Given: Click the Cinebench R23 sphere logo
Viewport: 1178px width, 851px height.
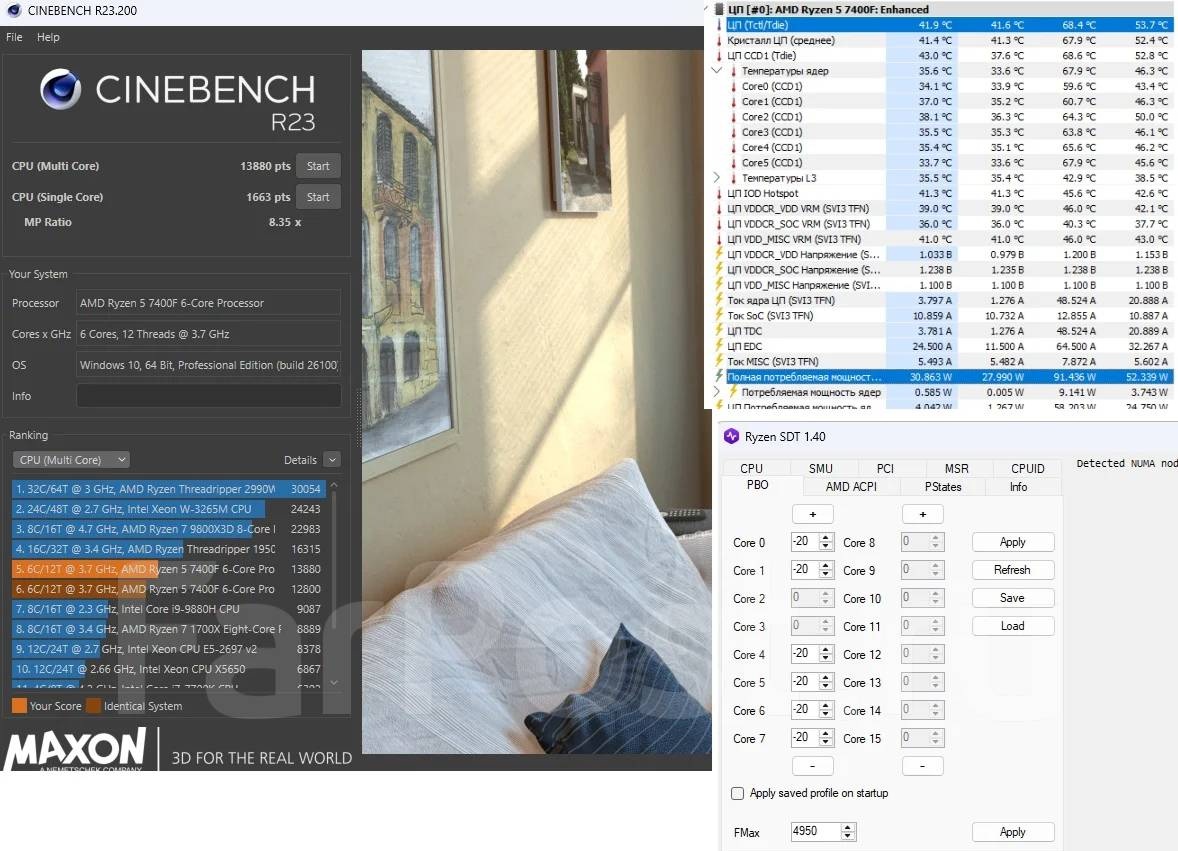Looking at the screenshot, I should (60, 89).
